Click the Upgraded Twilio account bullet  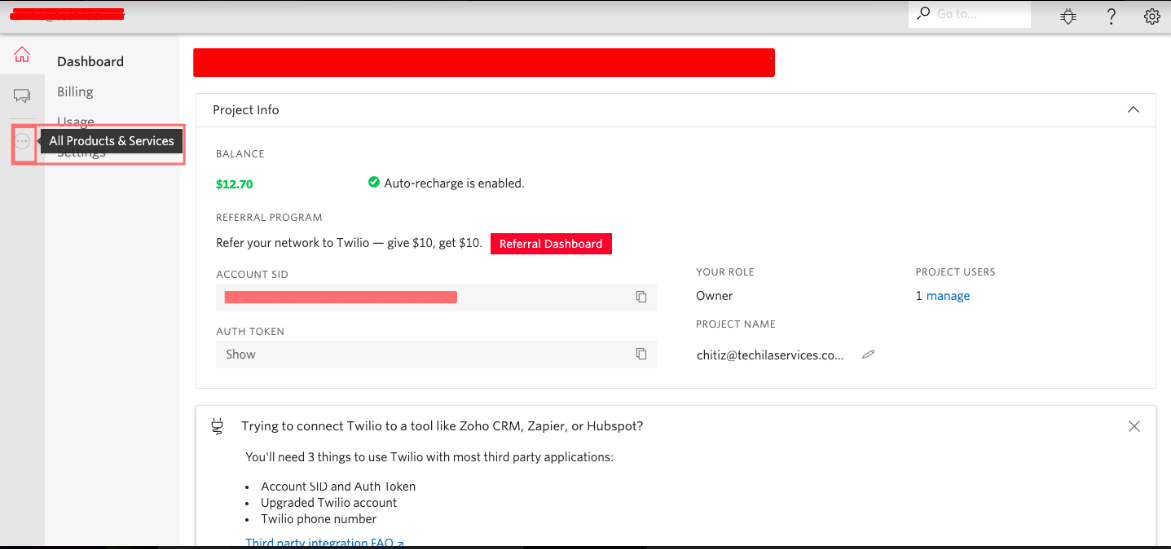pyautogui.click(x=329, y=503)
